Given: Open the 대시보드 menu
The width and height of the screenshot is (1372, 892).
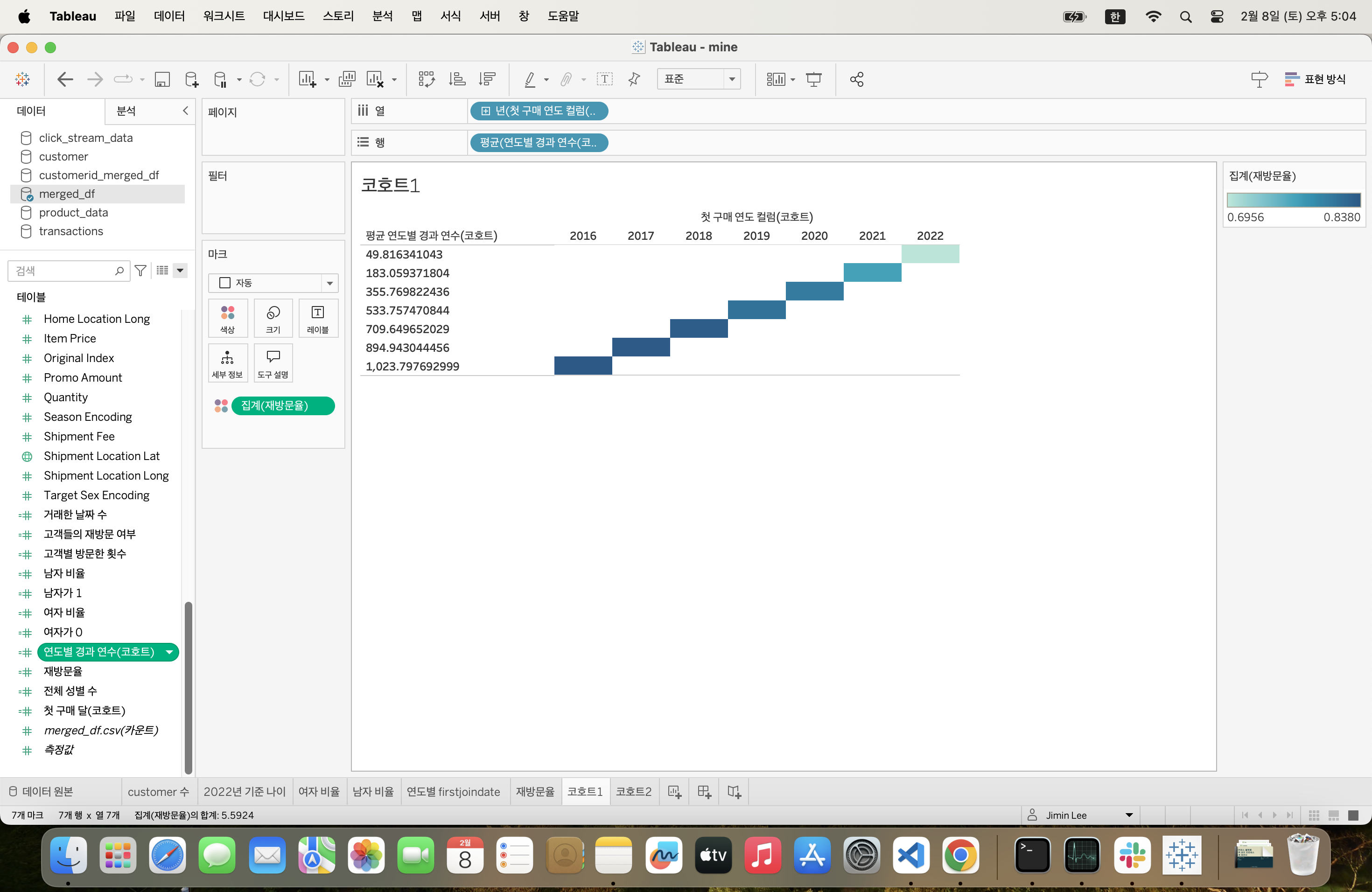Looking at the screenshot, I should pos(284,16).
